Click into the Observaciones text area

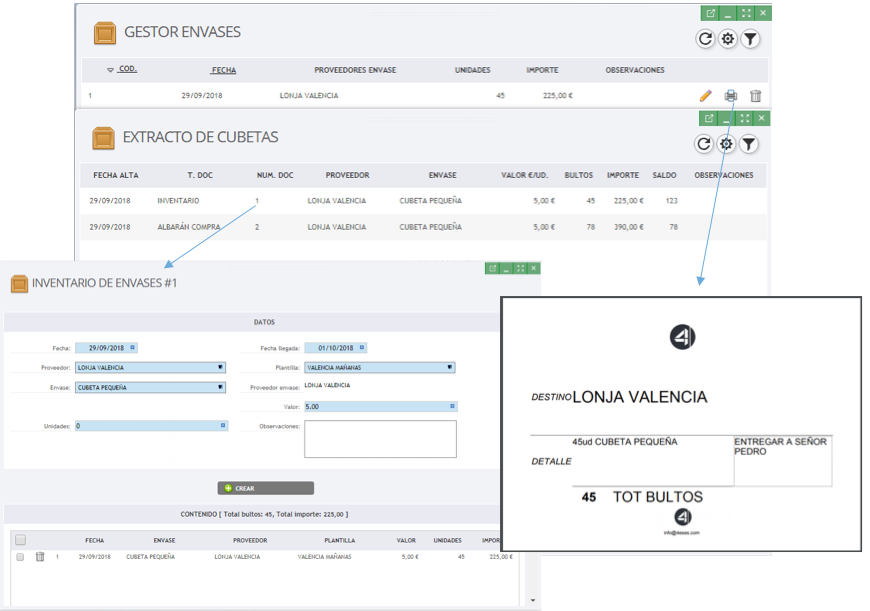[x=380, y=438]
